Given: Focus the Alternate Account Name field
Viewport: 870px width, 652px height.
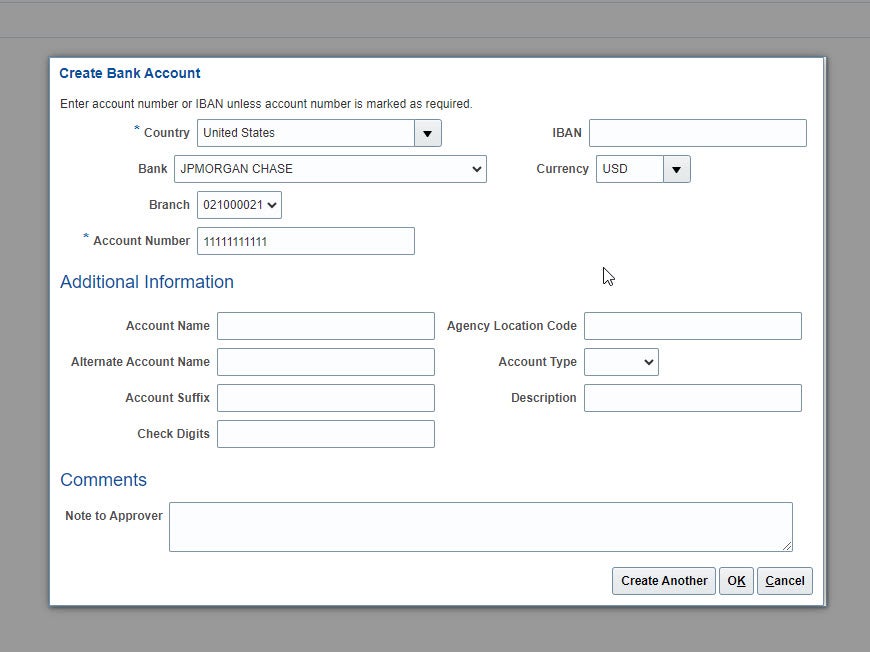Looking at the screenshot, I should coord(325,361).
